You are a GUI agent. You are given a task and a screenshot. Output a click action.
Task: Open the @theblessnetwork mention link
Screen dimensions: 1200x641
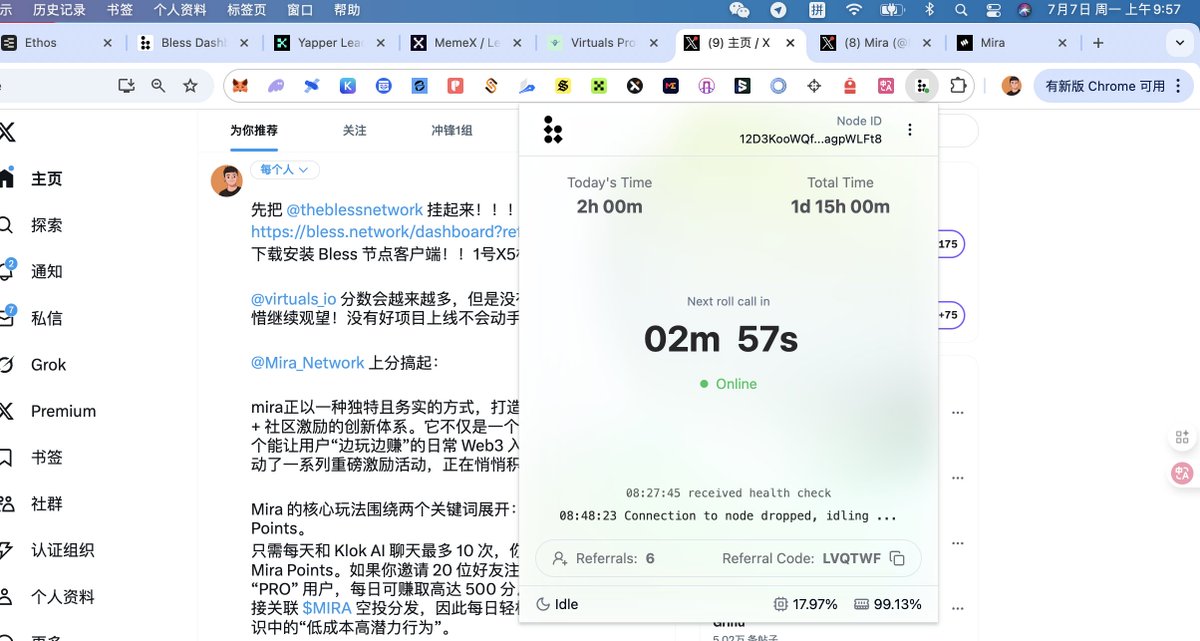tap(355, 210)
